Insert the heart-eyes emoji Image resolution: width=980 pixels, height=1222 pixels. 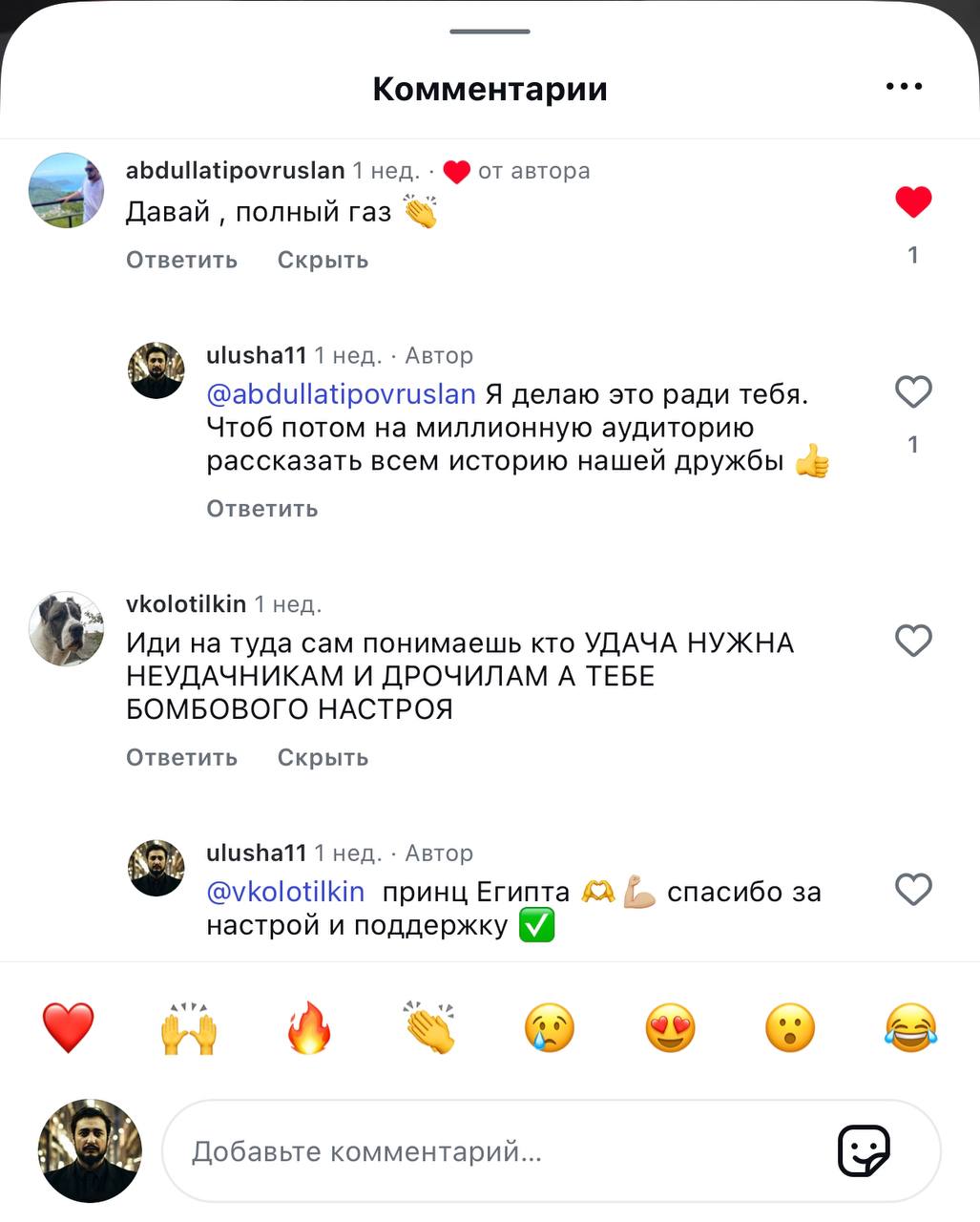coord(671,1028)
